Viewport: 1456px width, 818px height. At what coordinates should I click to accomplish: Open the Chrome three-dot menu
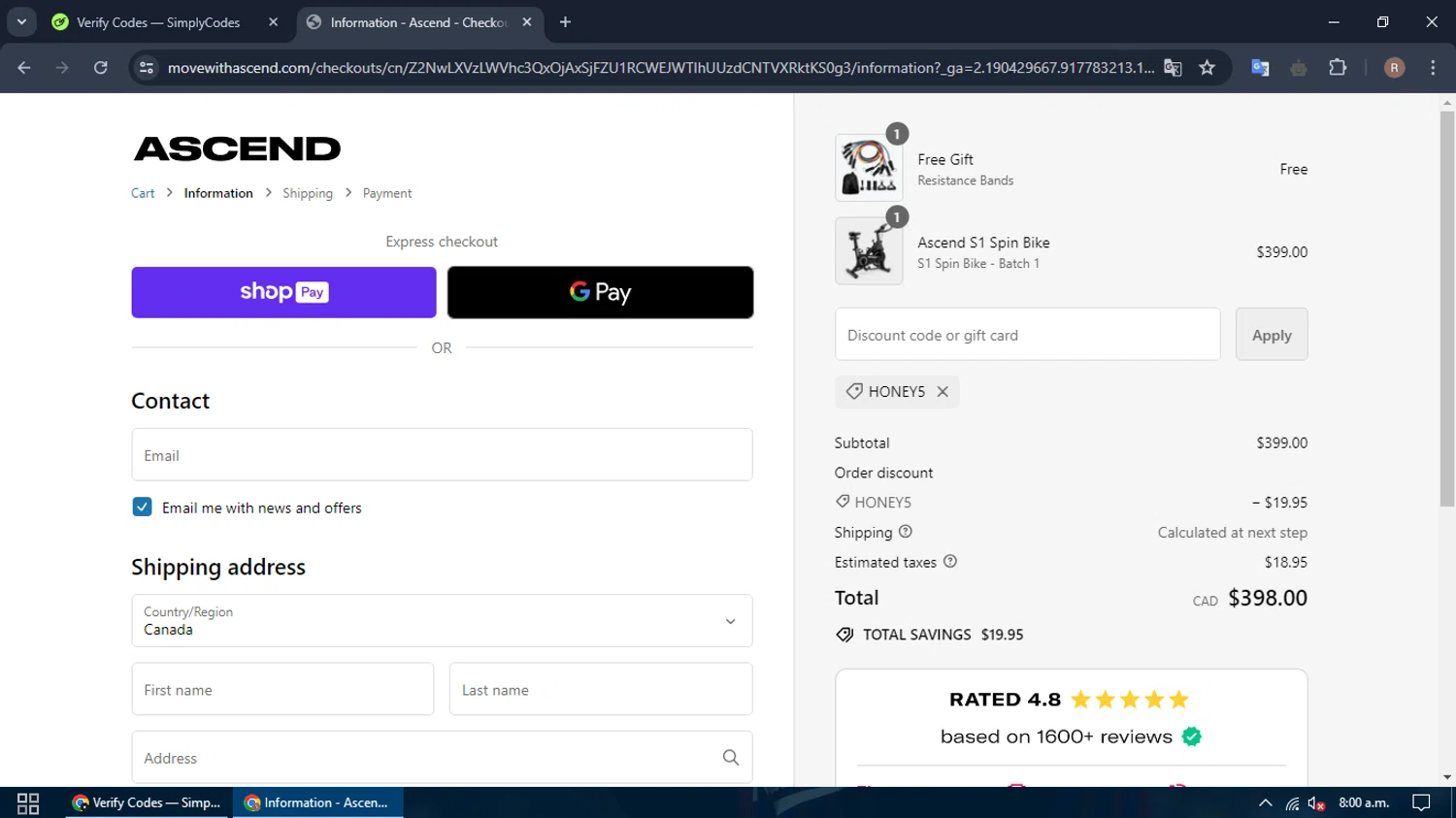click(1433, 68)
